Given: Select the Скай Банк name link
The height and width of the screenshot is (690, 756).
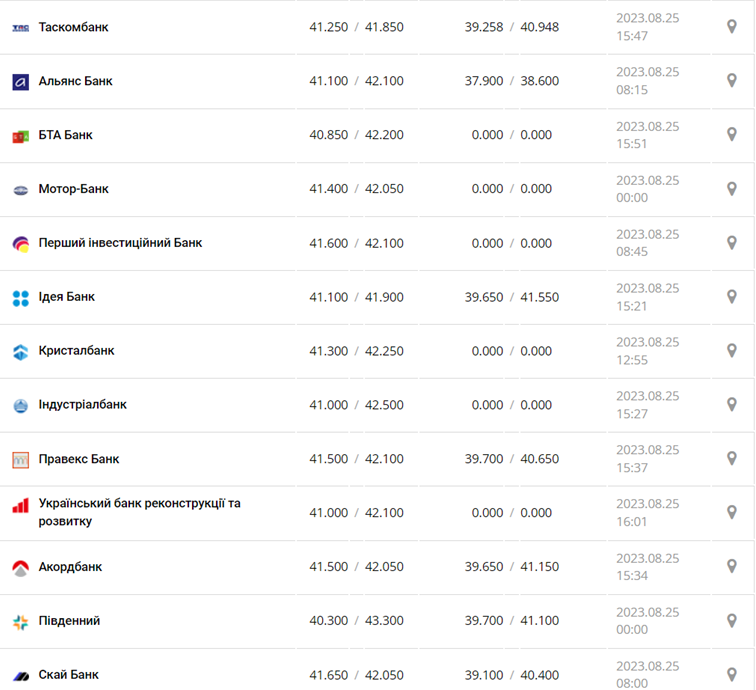Looking at the screenshot, I should [68, 675].
